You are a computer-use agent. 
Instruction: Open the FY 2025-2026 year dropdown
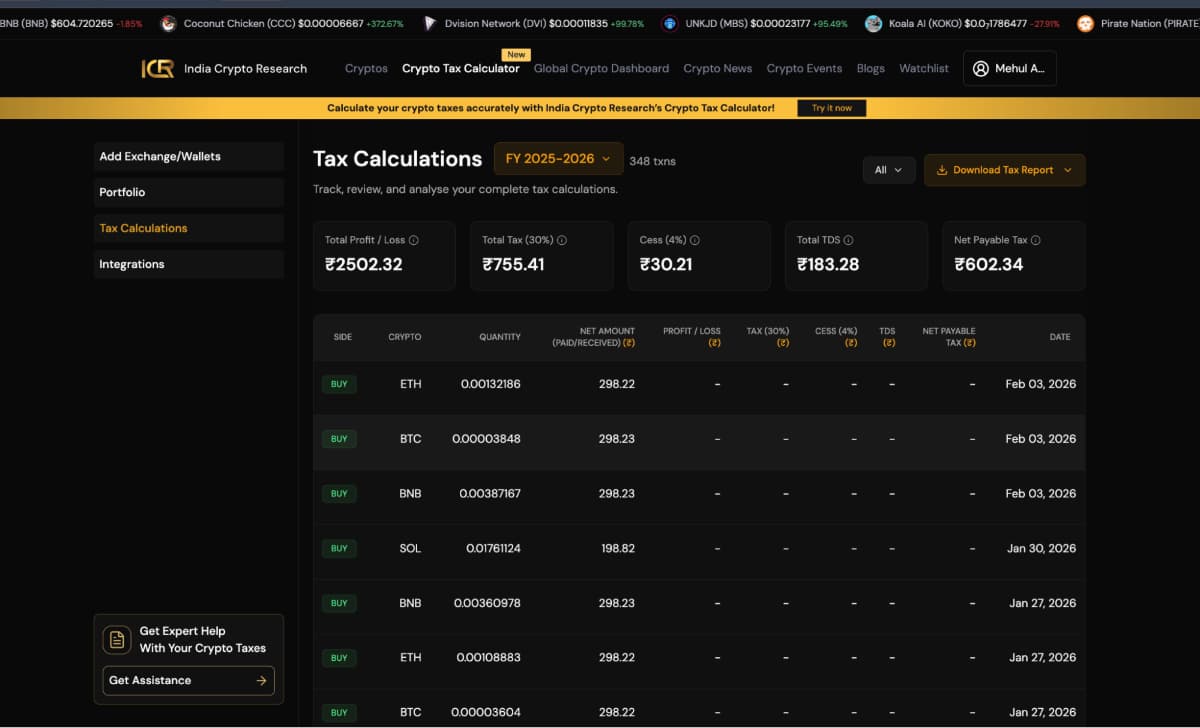pos(558,159)
